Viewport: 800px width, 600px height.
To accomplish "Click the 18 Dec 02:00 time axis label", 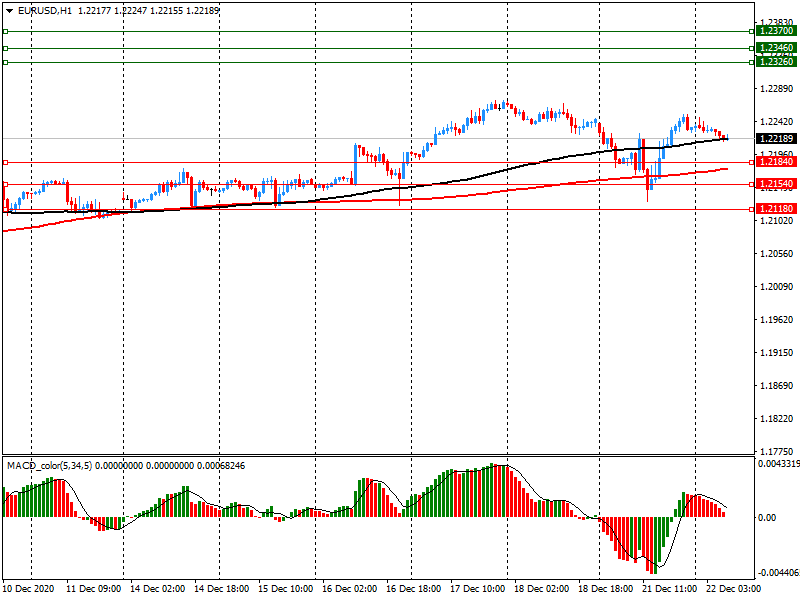I will tap(541, 589).
